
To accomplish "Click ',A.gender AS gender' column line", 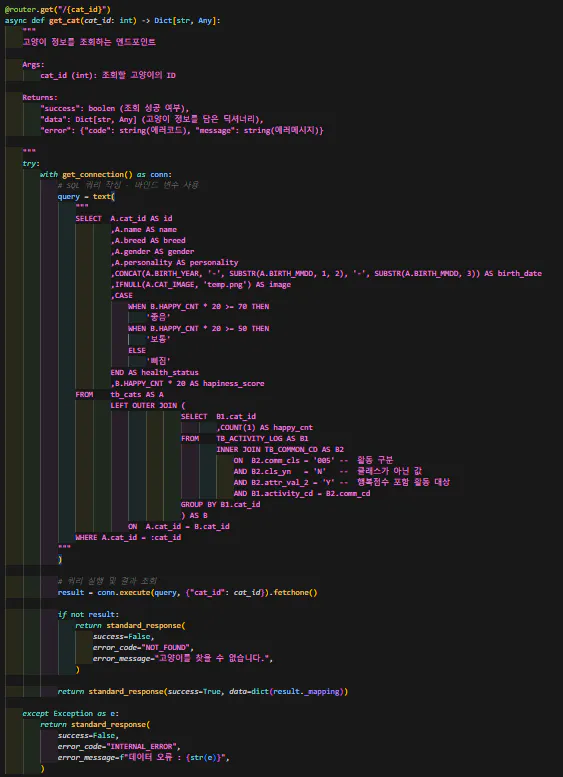I will tap(153, 252).
